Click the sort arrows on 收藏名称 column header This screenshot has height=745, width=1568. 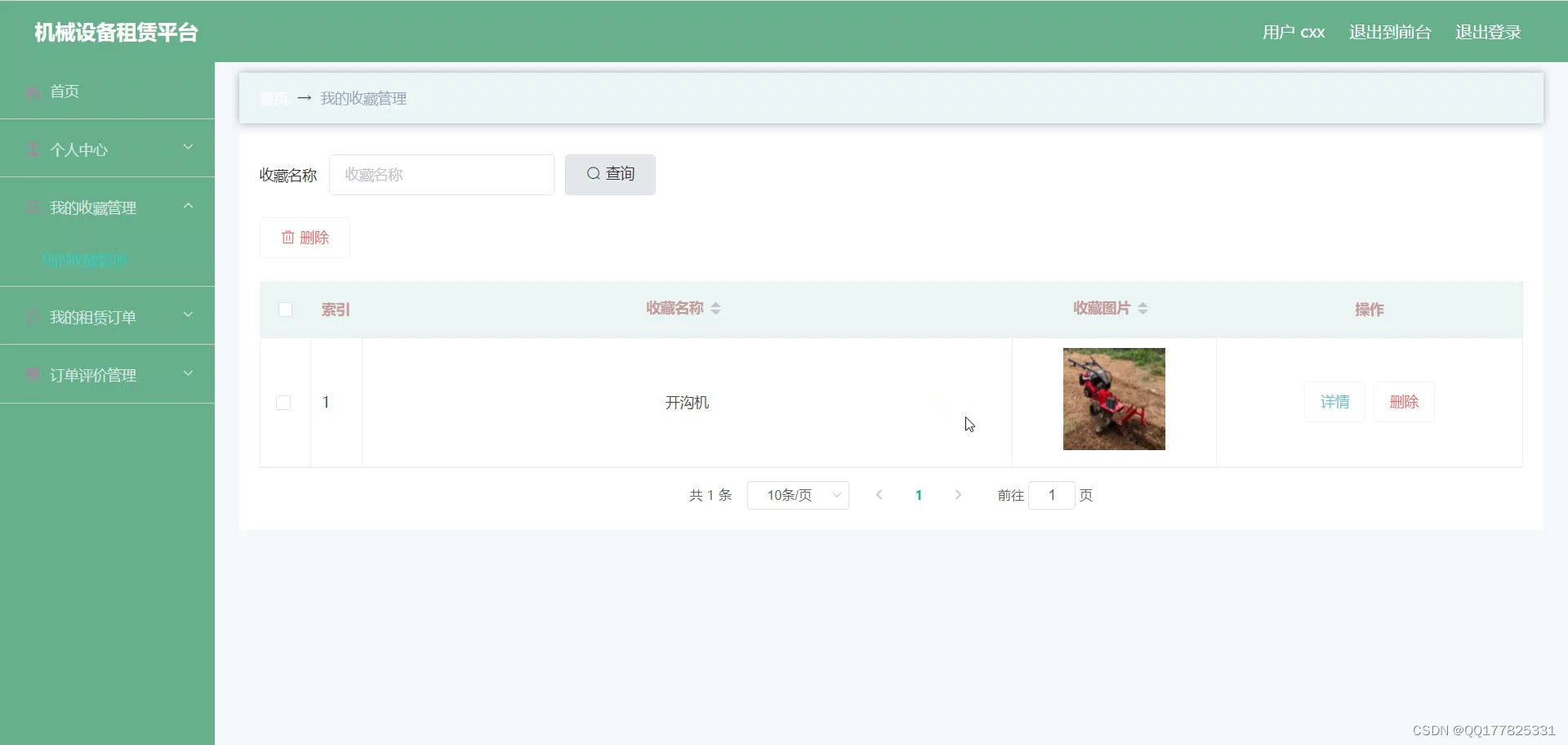716,308
